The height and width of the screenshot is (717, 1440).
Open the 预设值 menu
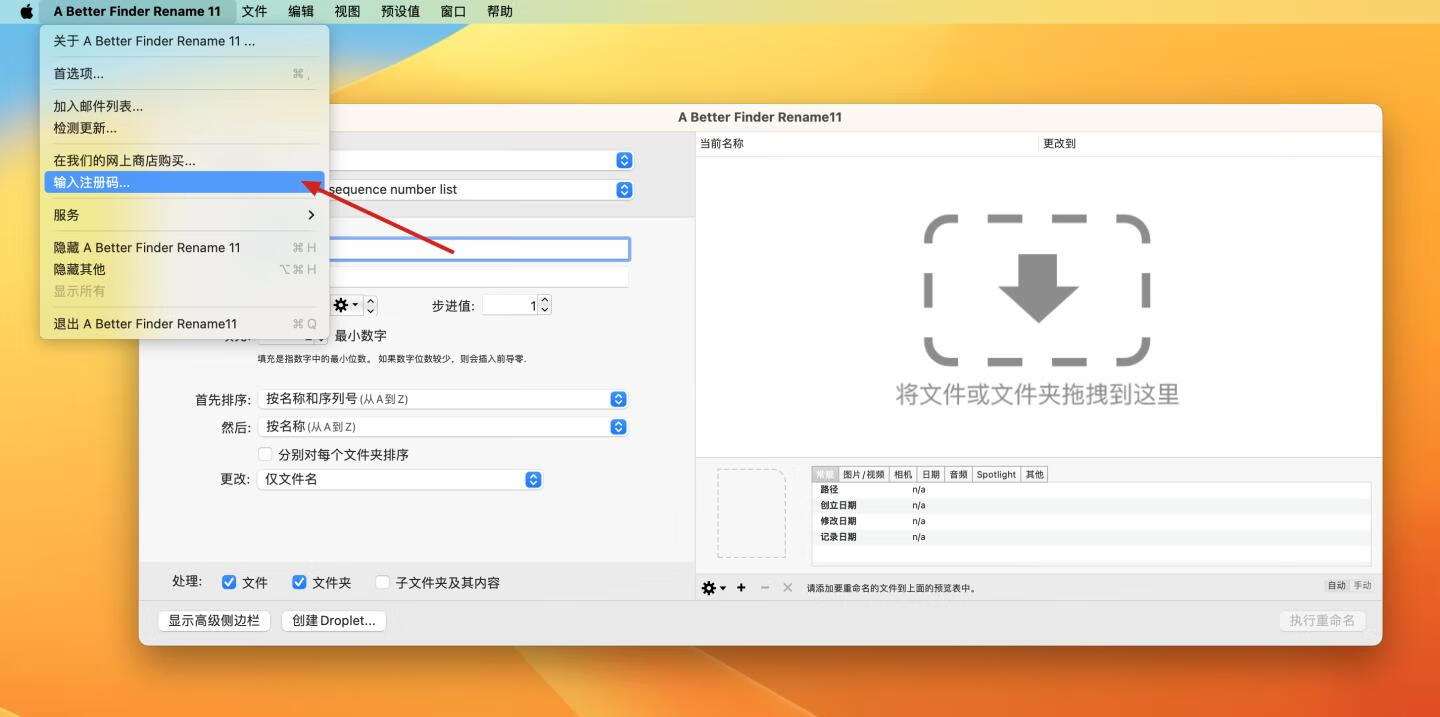click(x=400, y=11)
